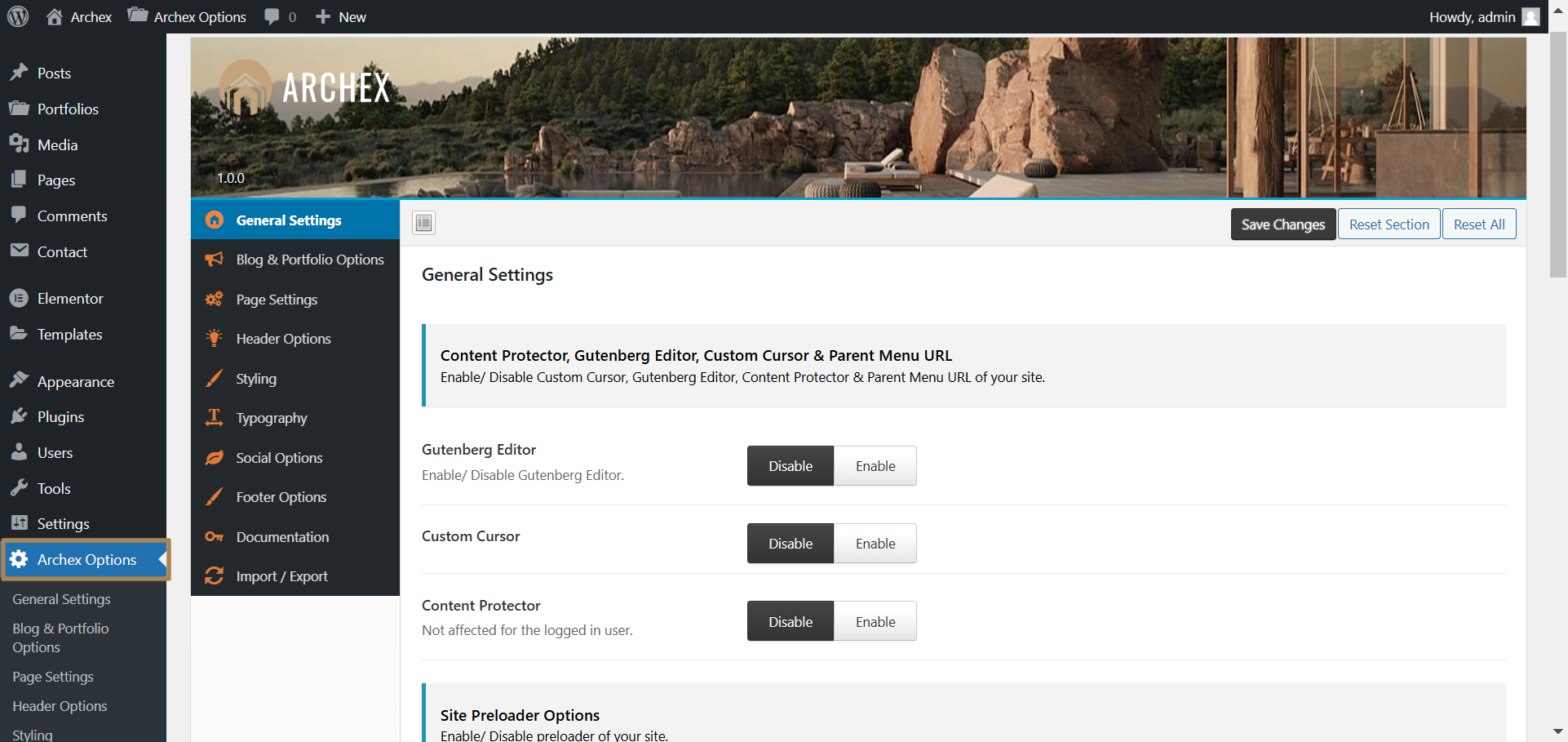Click the Plugins plug icon
The image size is (1568, 742).
click(x=20, y=416)
